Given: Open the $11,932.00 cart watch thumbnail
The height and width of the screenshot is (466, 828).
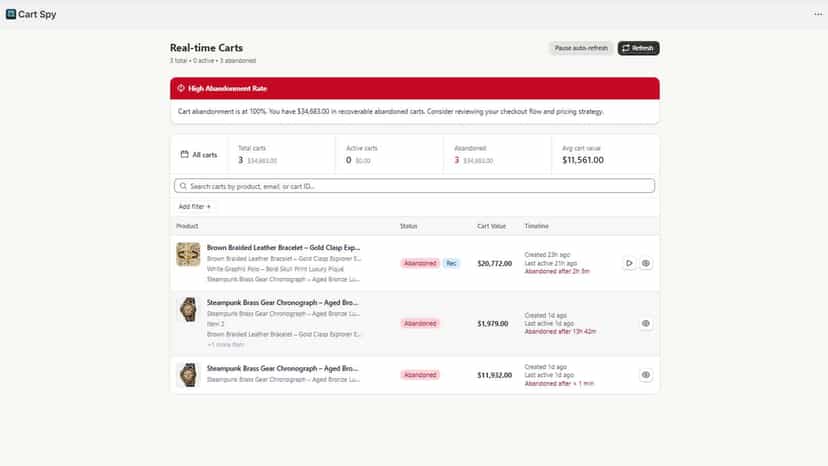Looking at the screenshot, I should click(x=188, y=375).
